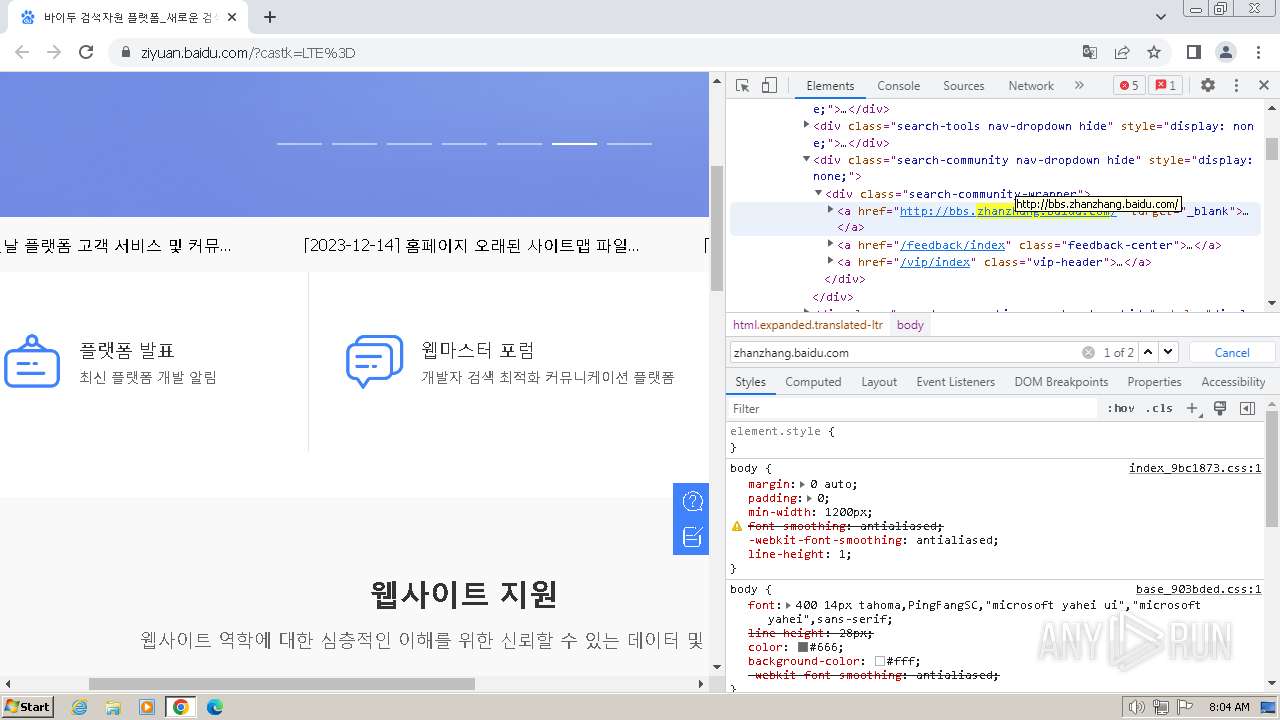1280x720 pixels.
Task: Open the webmaster forum chat icon
Action: point(374,362)
